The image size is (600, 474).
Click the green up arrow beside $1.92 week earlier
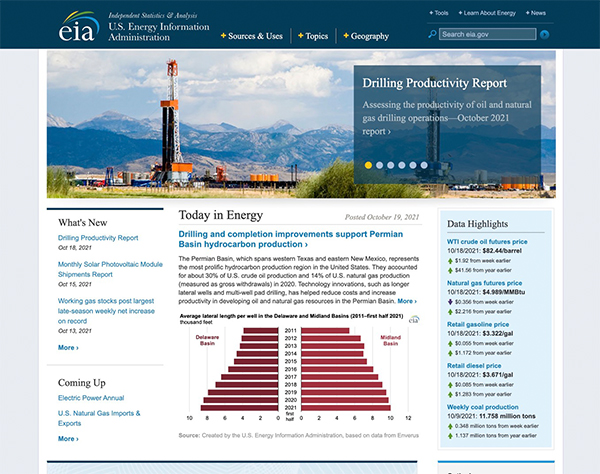coord(450,261)
